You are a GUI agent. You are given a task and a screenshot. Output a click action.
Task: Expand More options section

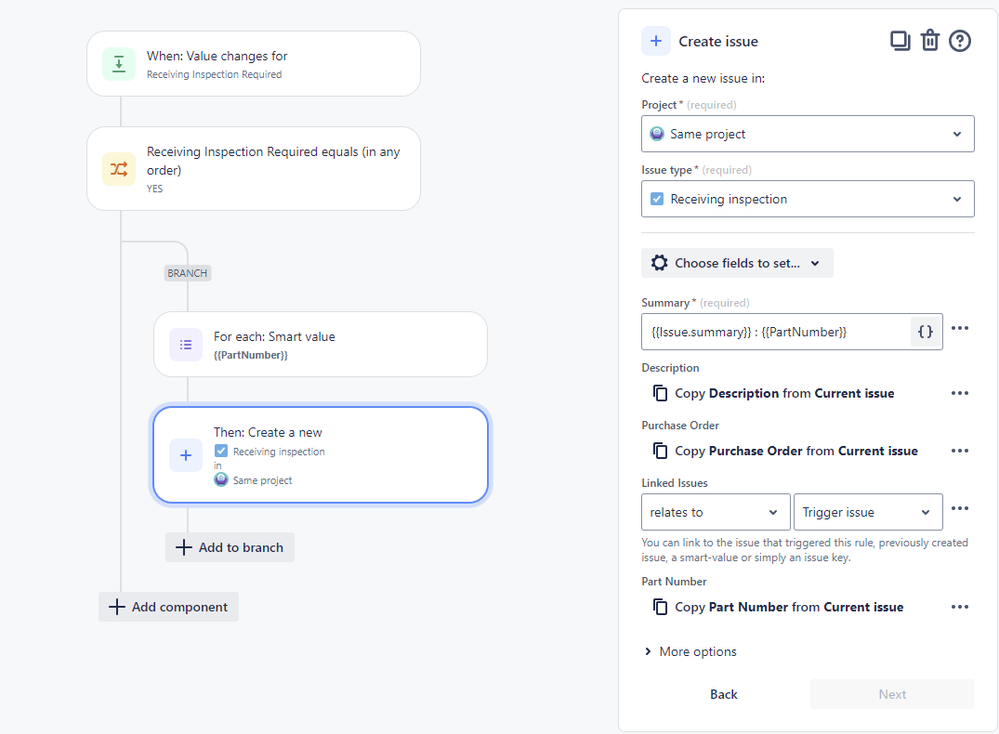pos(691,651)
